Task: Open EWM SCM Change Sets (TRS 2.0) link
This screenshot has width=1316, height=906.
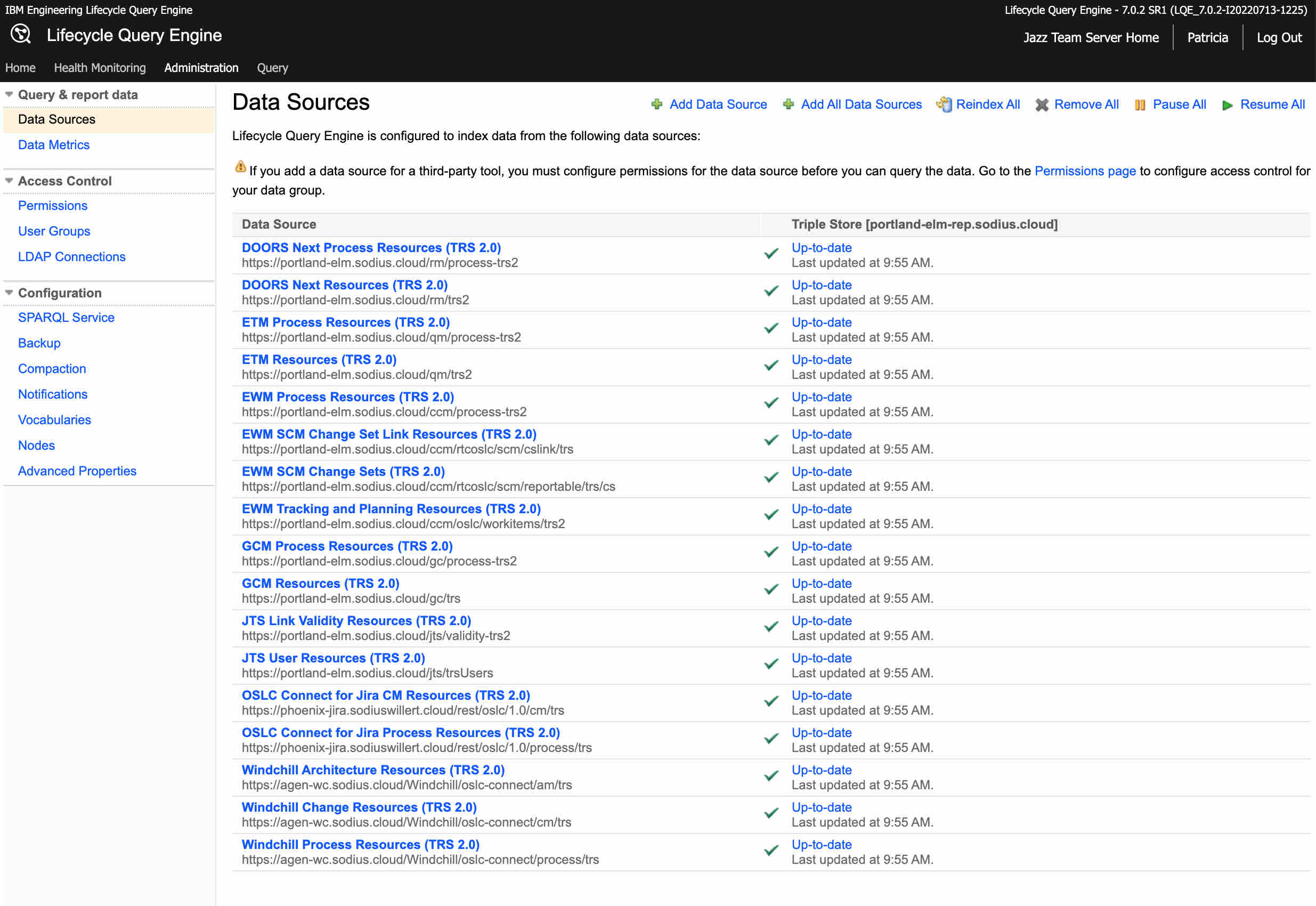Action: [343, 471]
